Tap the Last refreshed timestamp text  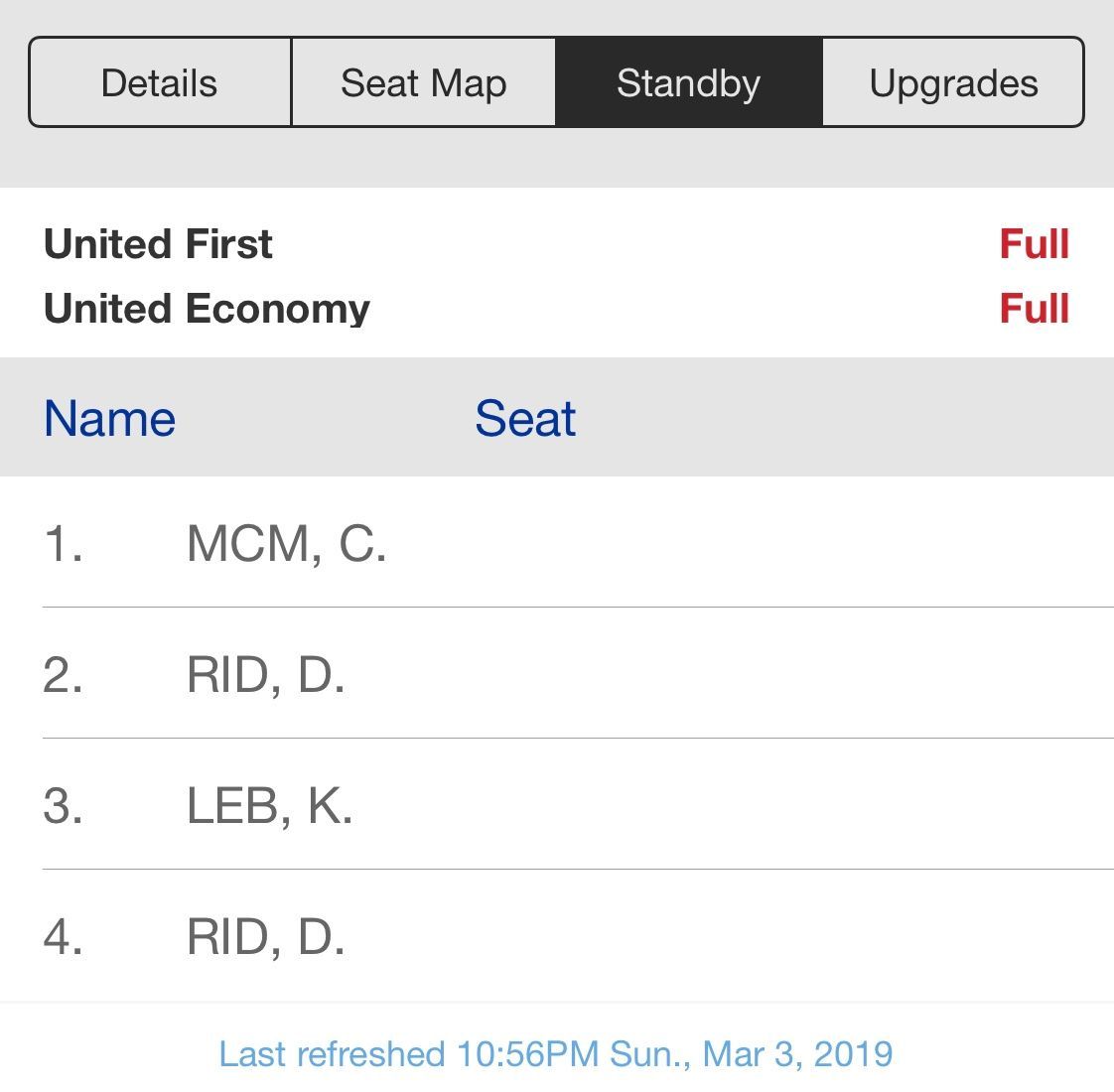click(x=556, y=1053)
